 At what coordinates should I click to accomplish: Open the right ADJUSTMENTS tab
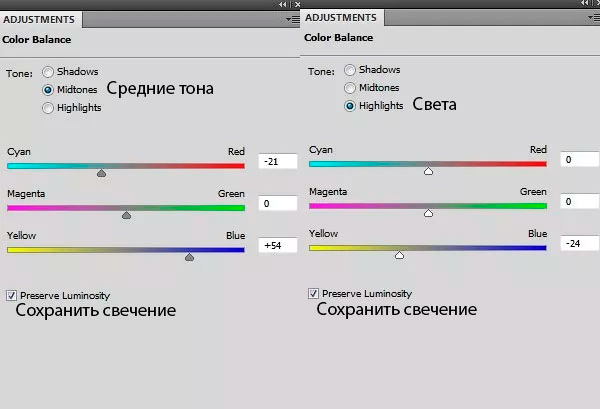pyautogui.click(x=341, y=18)
